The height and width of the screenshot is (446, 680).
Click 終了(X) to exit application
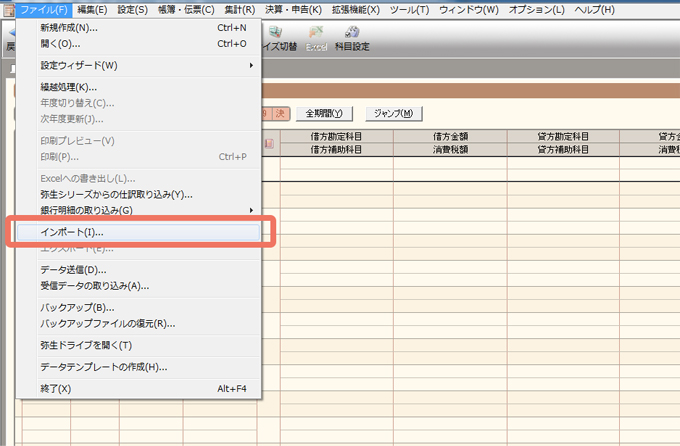click(x=56, y=389)
